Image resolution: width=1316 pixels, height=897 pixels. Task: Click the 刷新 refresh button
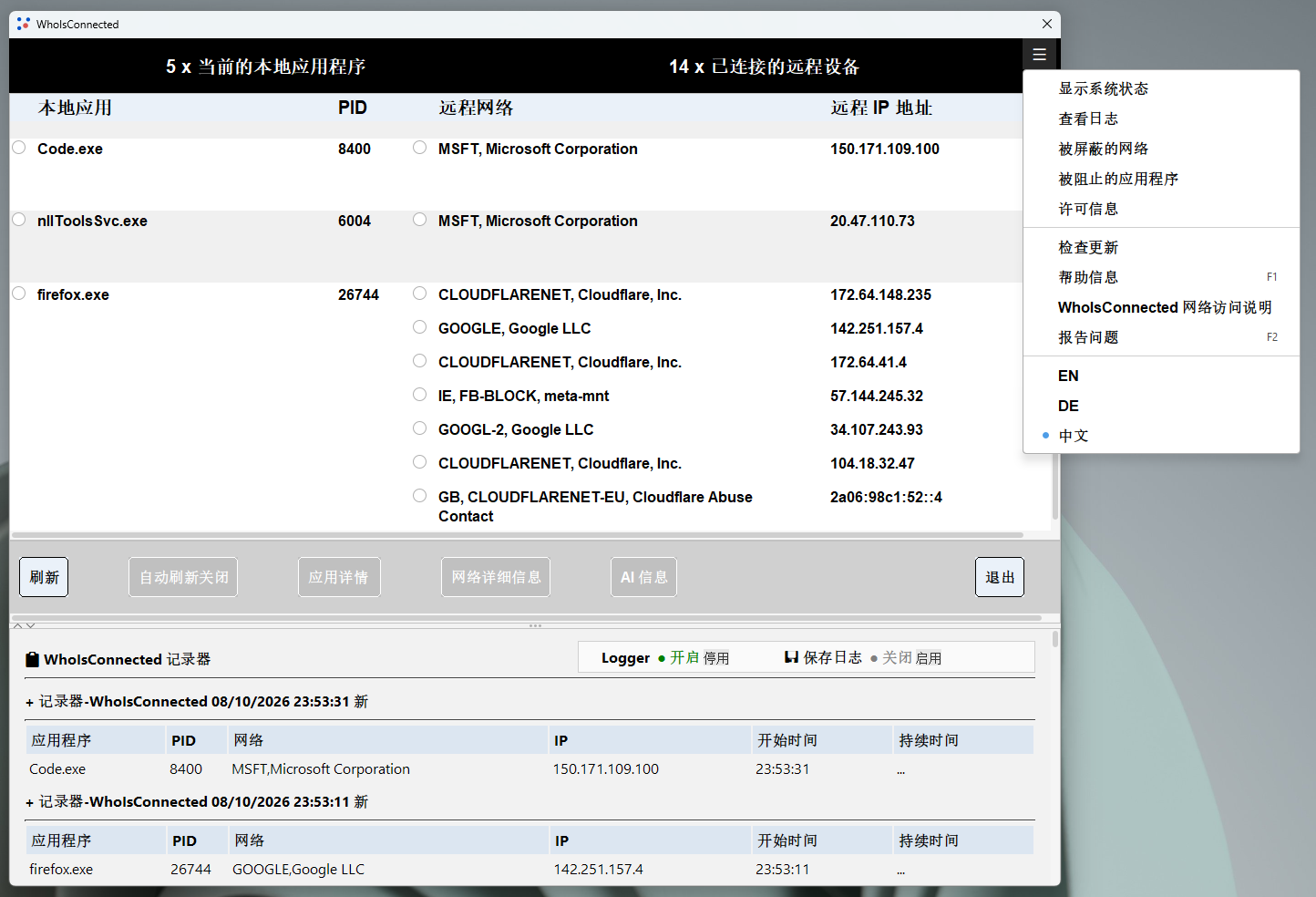pos(44,577)
